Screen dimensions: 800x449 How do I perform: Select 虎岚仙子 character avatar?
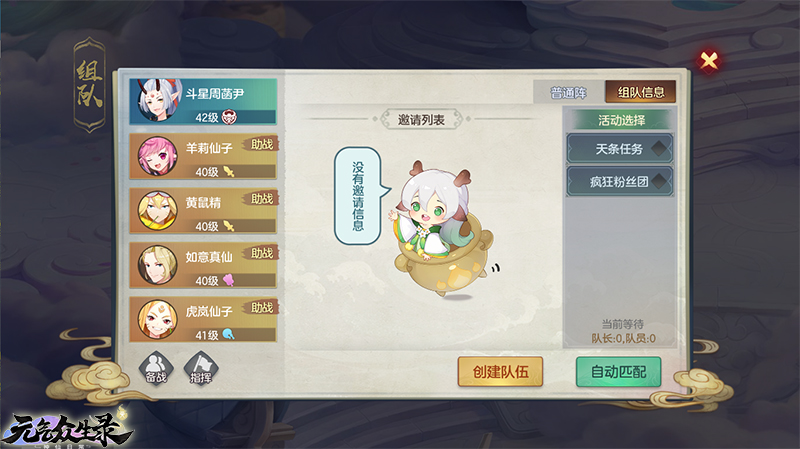158,319
